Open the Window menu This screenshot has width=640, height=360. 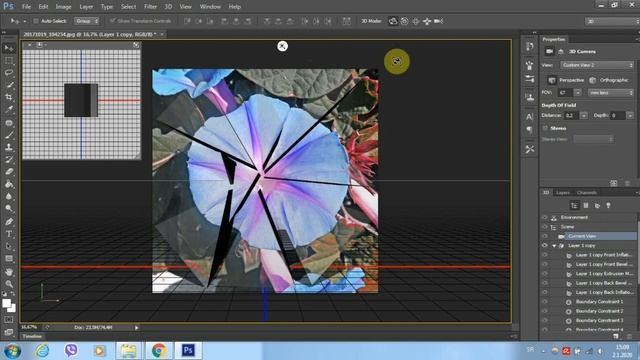pyautogui.click(x=210, y=7)
